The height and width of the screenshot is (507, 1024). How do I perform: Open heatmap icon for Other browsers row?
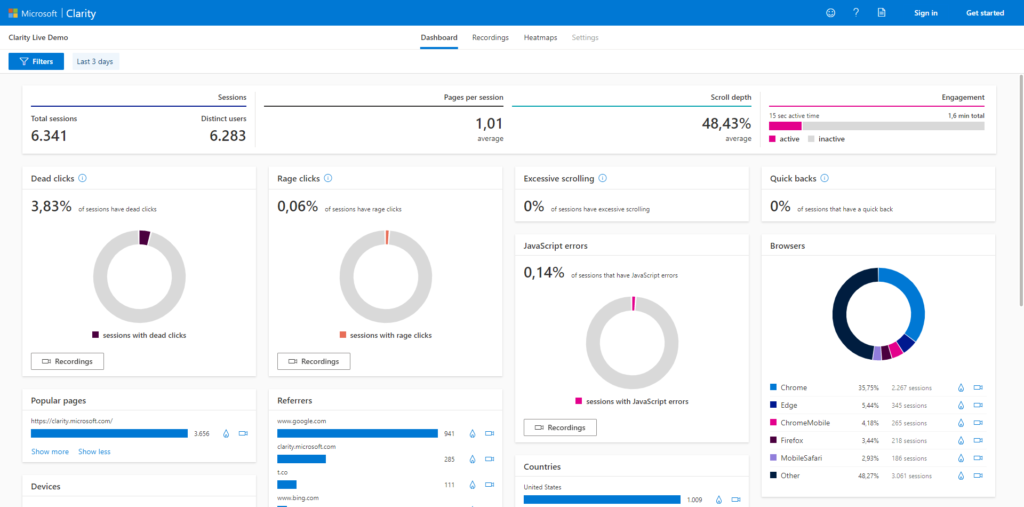click(961, 476)
